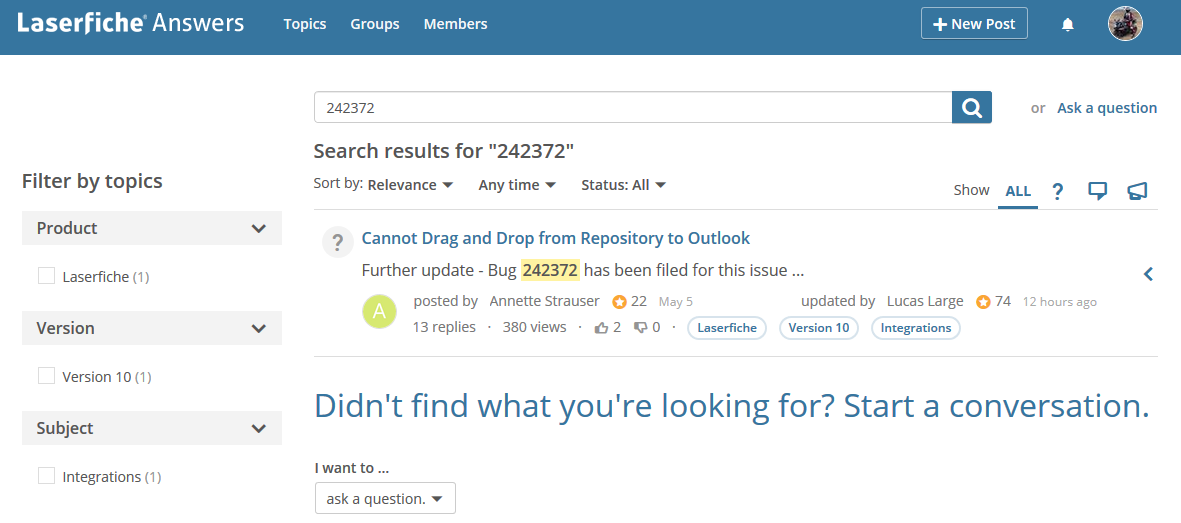Screen dimensions: 1181x523
Task: Open the Members menu
Action: 456,24
